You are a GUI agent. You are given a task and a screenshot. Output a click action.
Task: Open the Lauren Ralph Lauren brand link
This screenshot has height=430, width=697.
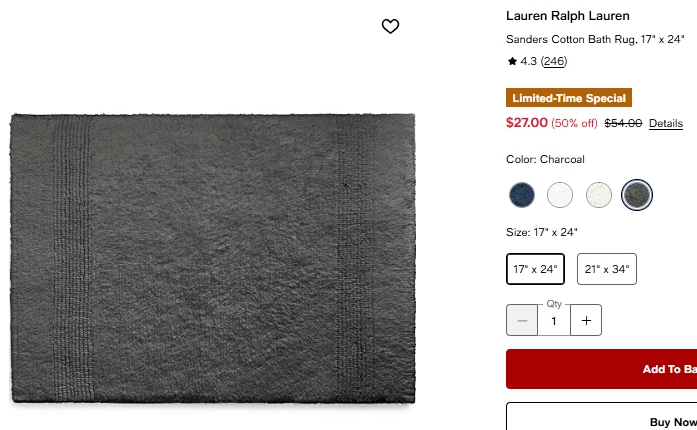click(x=568, y=16)
